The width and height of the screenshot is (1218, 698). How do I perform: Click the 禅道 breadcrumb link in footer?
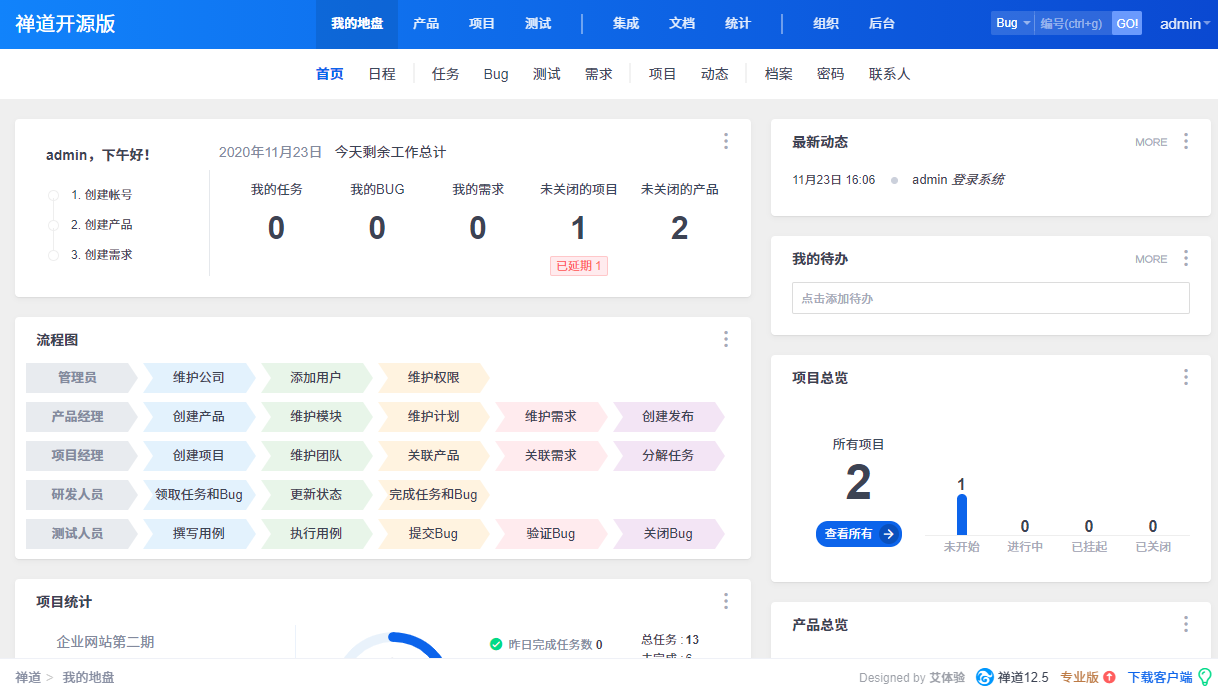point(28,677)
